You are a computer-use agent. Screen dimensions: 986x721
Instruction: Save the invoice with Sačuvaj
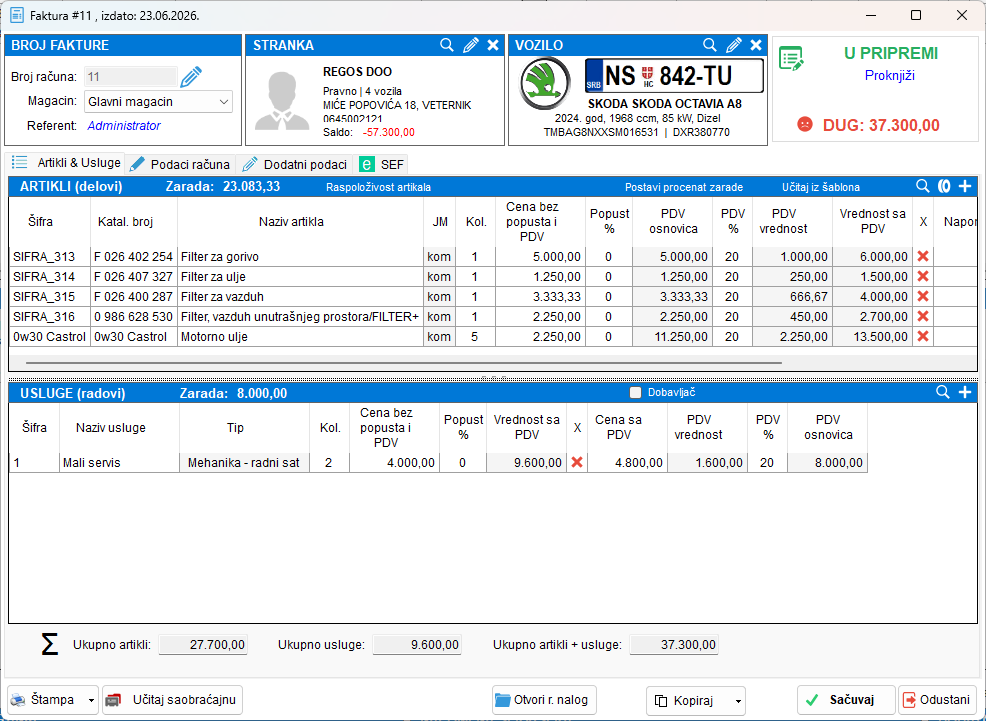coord(846,700)
